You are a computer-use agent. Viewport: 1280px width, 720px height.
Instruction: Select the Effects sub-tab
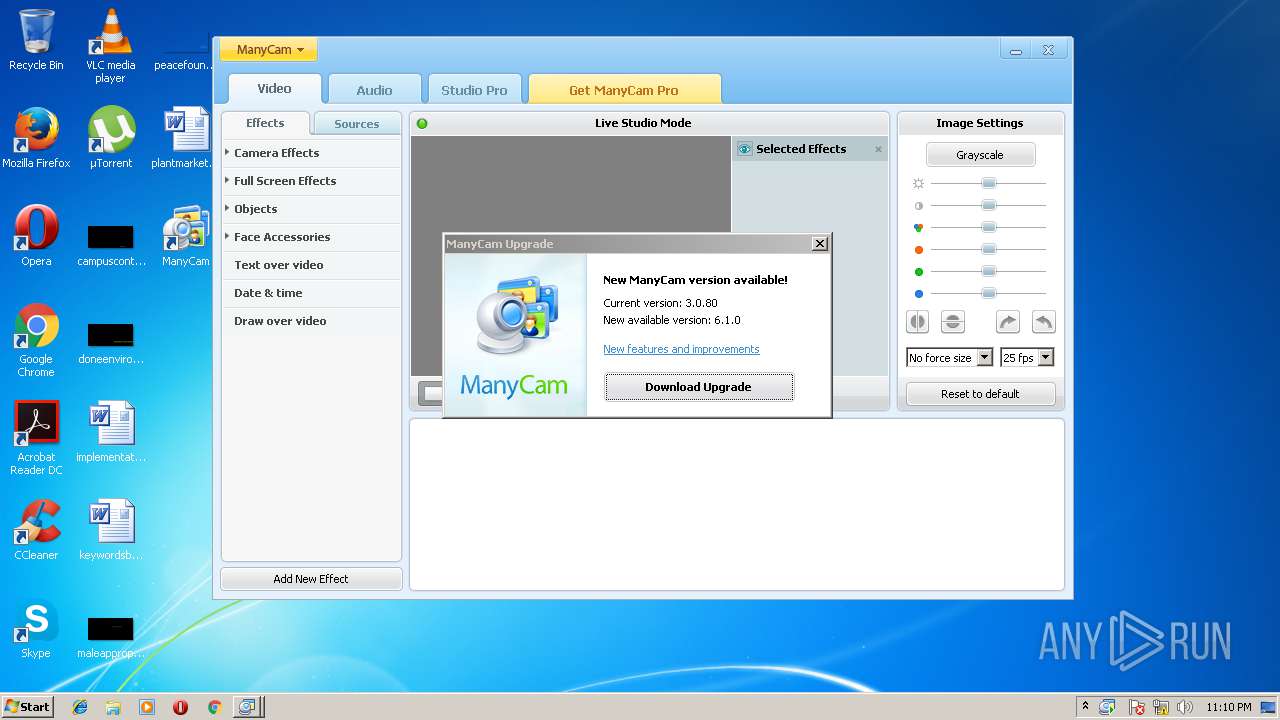(x=265, y=123)
